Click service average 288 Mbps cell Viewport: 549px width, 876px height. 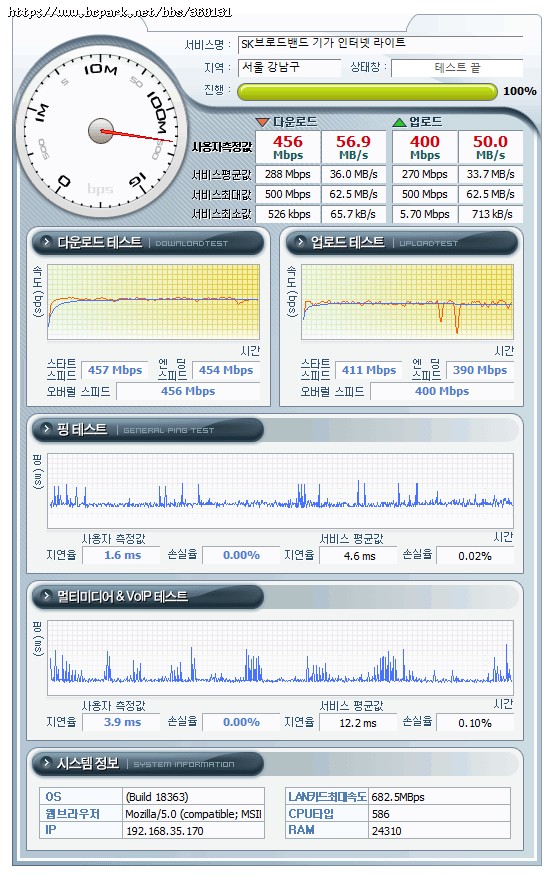tap(288, 174)
